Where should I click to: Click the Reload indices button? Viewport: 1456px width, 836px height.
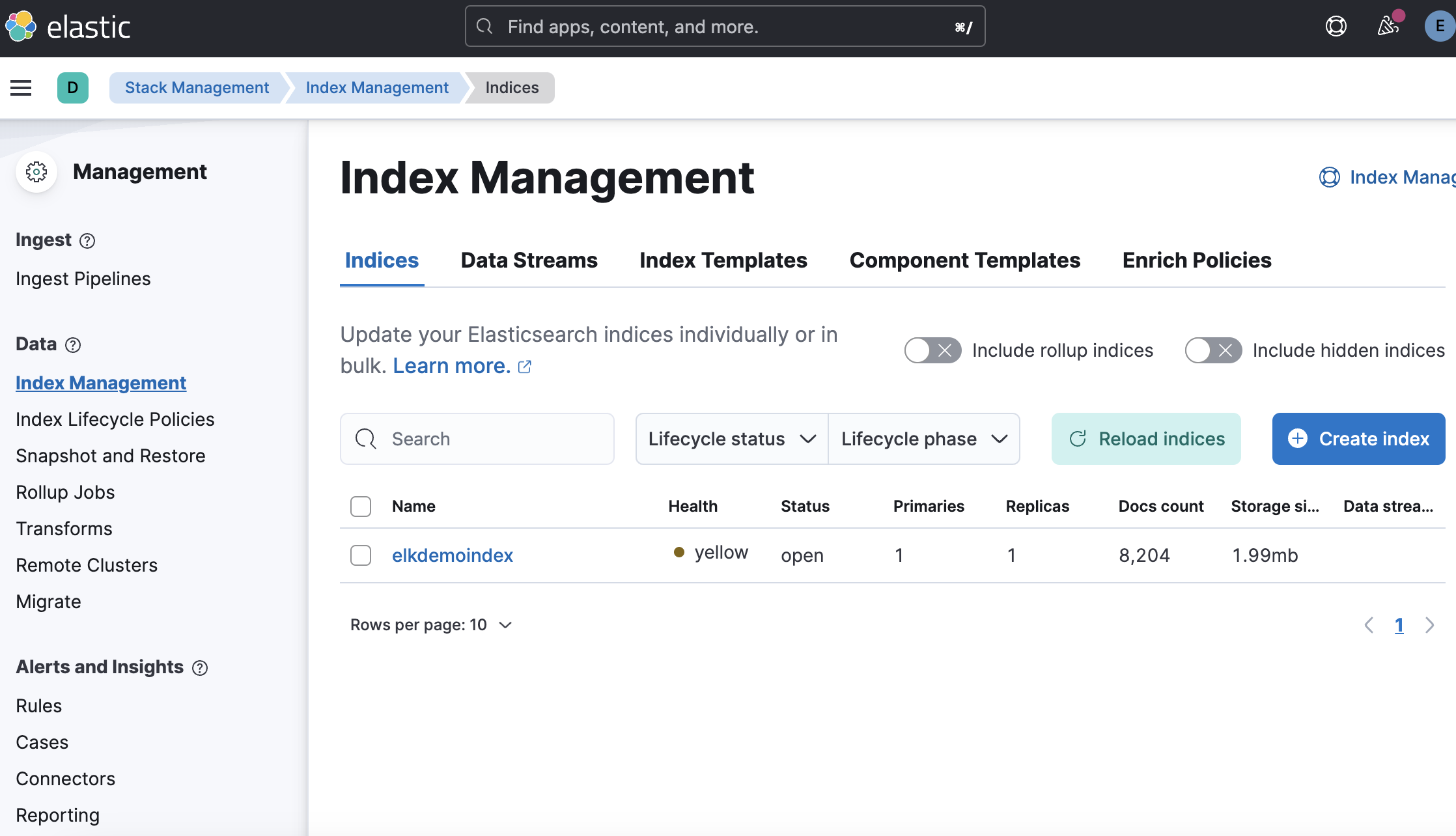tap(1146, 439)
